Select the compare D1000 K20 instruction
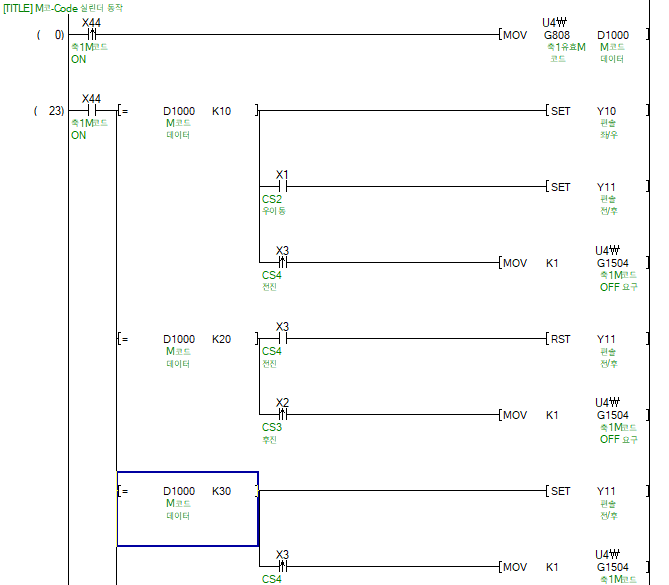The height and width of the screenshot is (585, 669). 188,339
